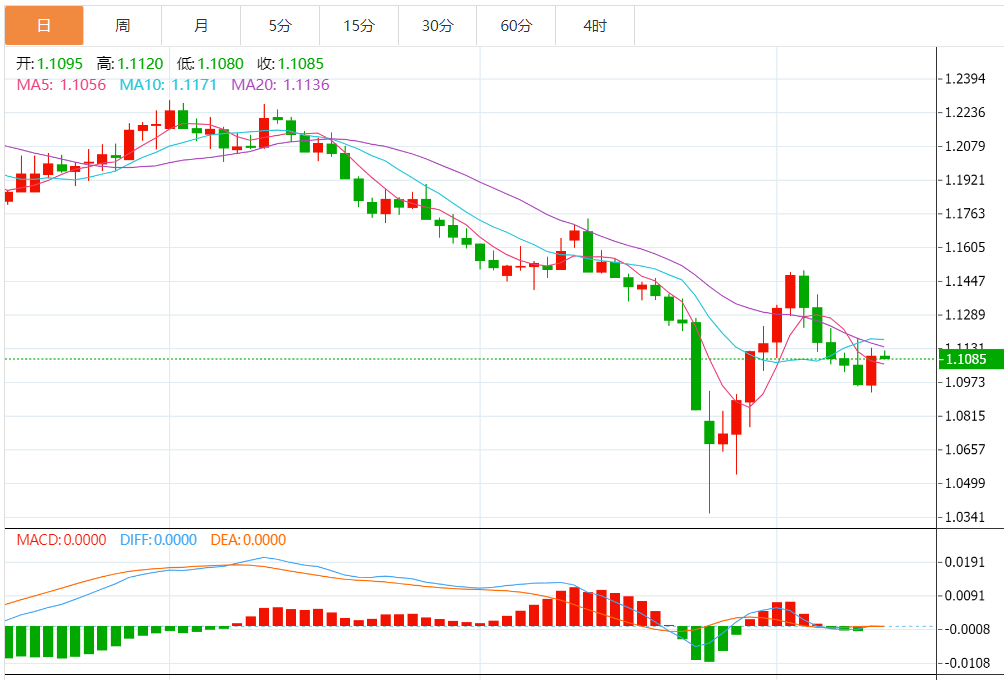Click the 1.1447 price axis label
Screen dimensions: 1004x680
[x=966, y=281]
